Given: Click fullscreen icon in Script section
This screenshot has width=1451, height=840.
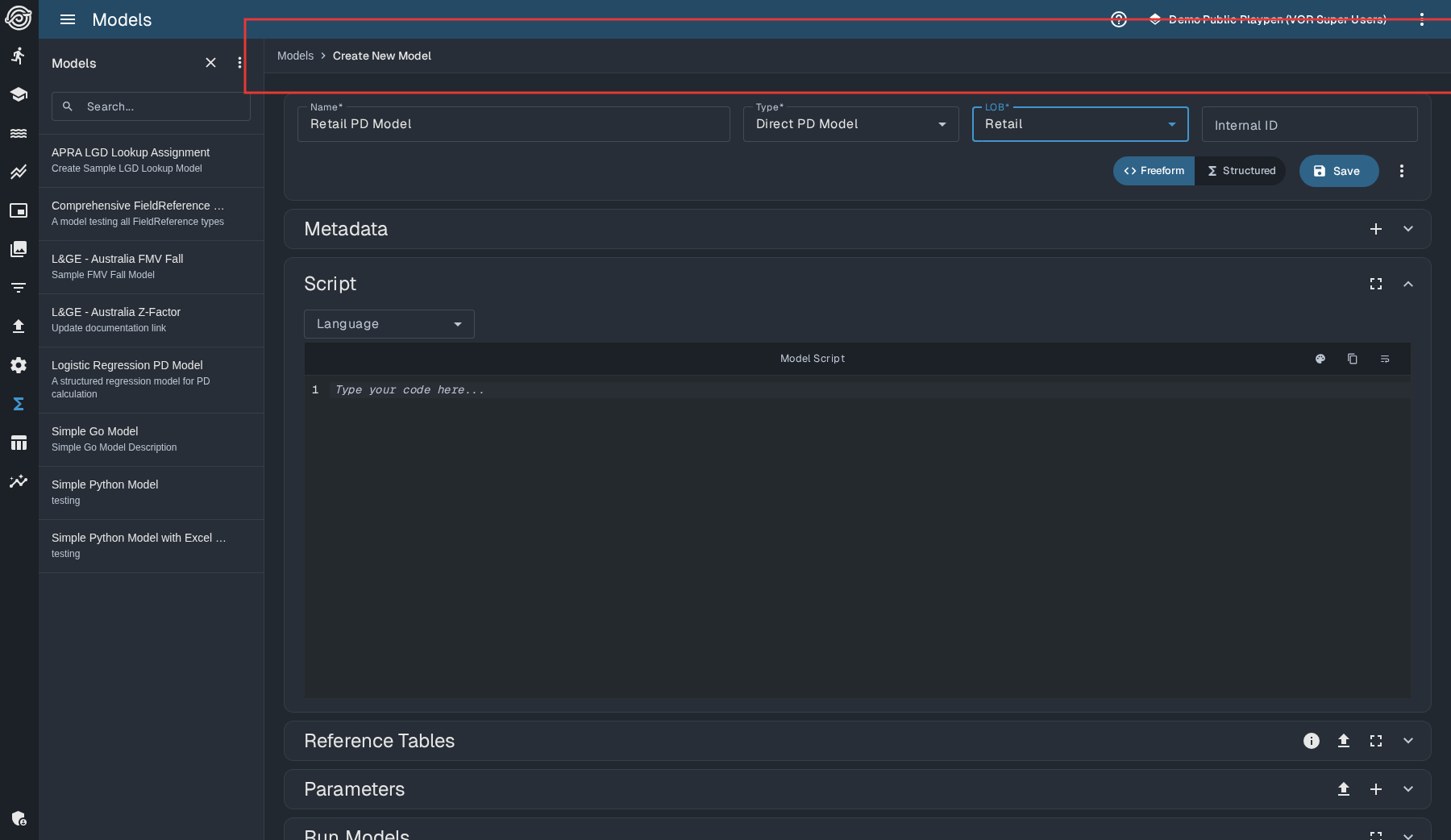Looking at the screenshot, I should [x=1376, y=284].
